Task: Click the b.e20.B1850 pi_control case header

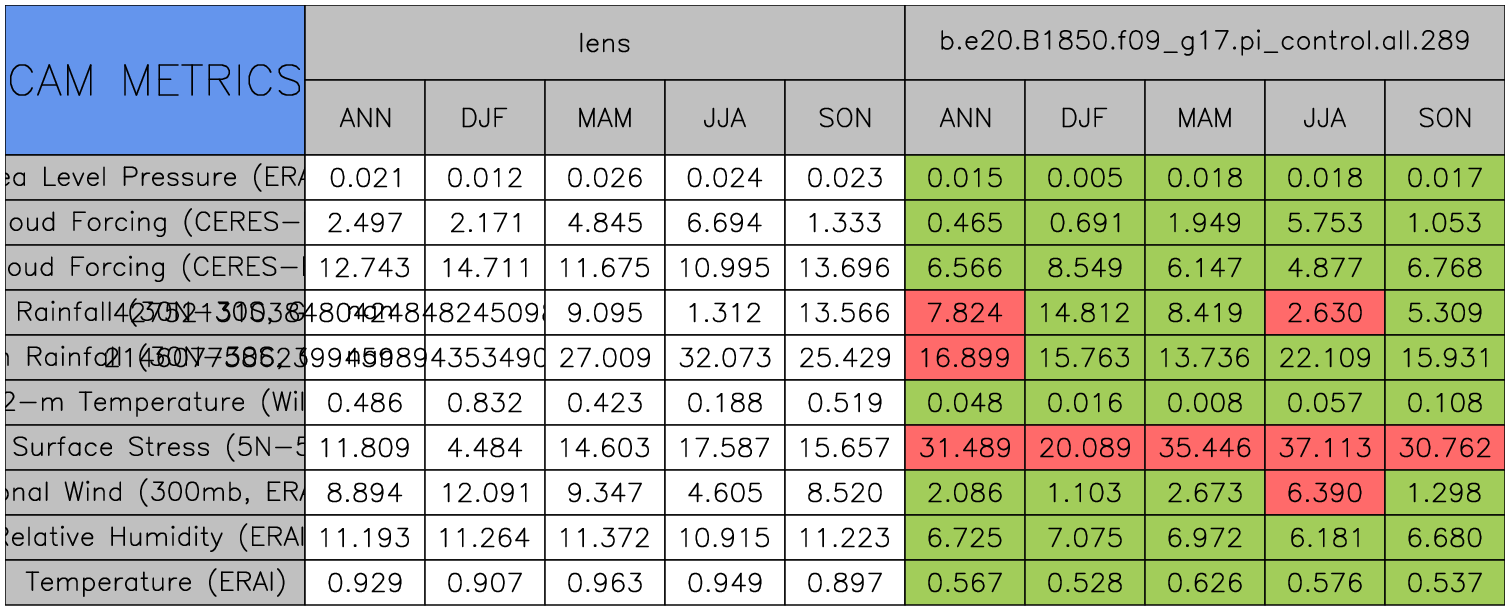Action: 1204,43
